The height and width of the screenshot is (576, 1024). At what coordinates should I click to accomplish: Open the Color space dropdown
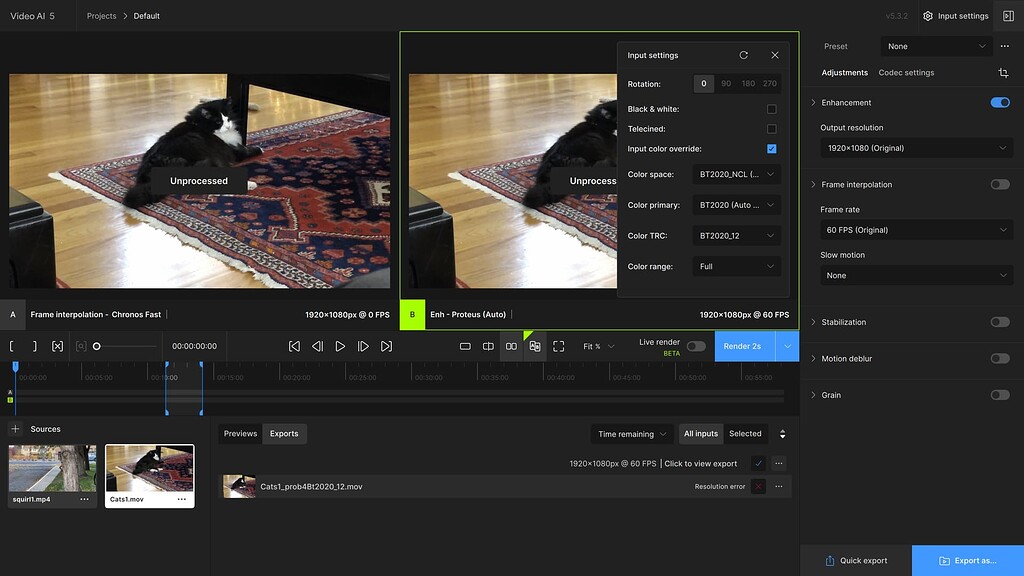tap(736, 175)
